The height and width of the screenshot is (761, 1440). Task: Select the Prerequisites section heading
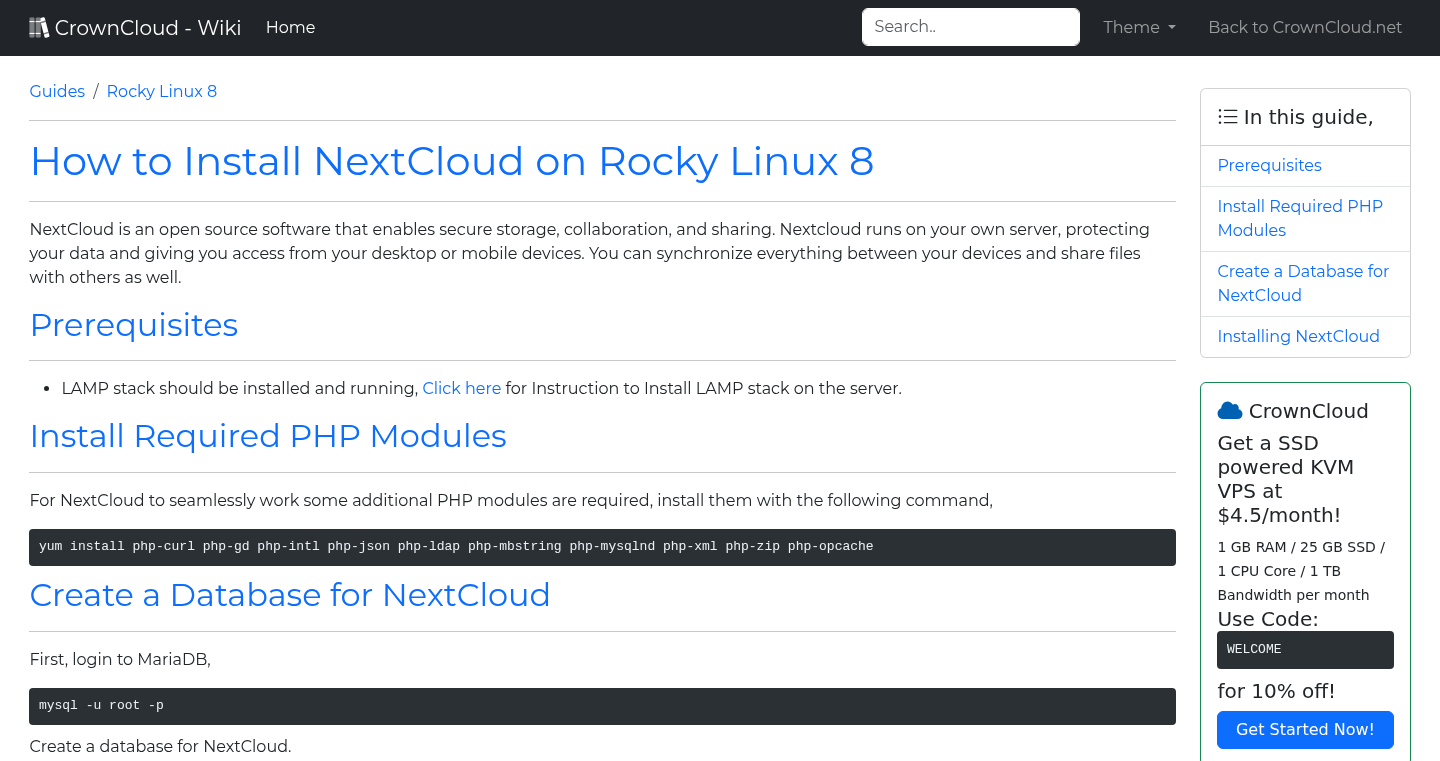[x=134, y=325]
